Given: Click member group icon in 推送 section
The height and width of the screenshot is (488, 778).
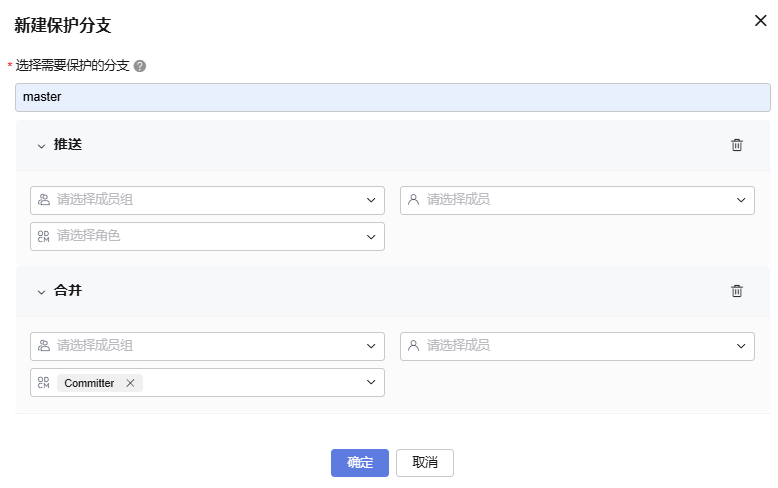Looking at the screenshot, I should point(44,200).
